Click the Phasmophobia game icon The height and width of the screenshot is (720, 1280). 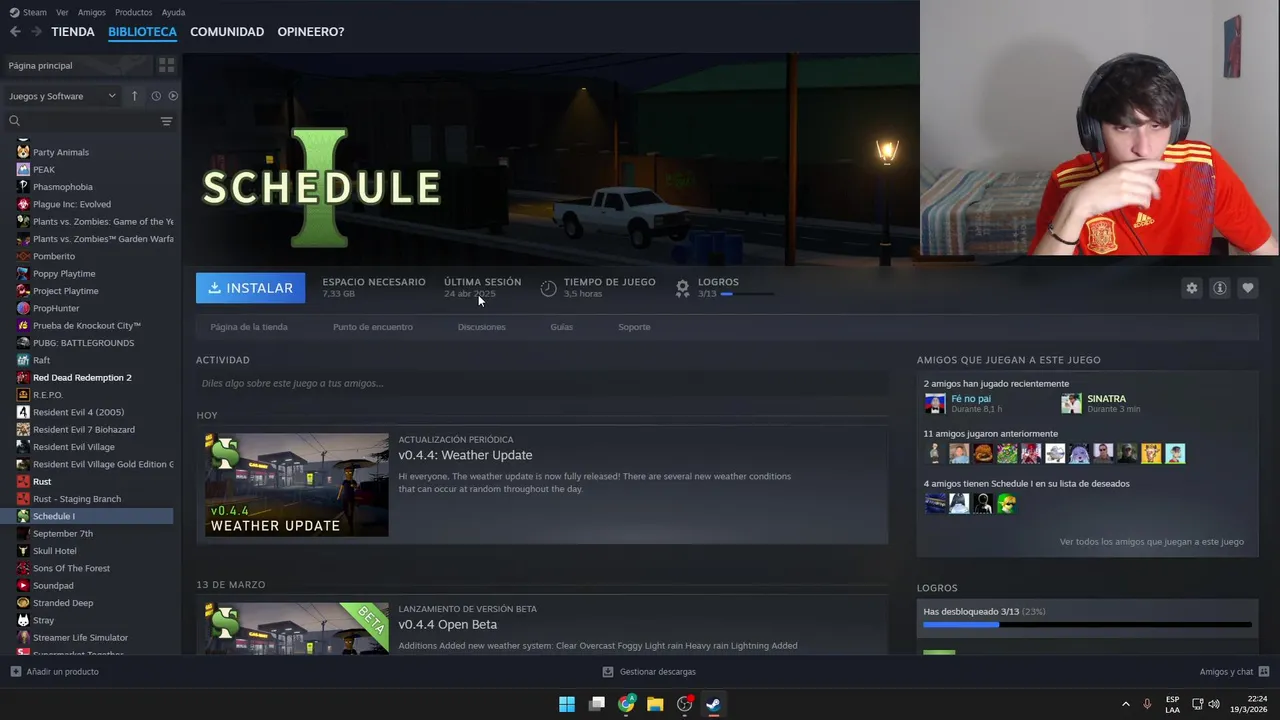click(x=23, y=187)
